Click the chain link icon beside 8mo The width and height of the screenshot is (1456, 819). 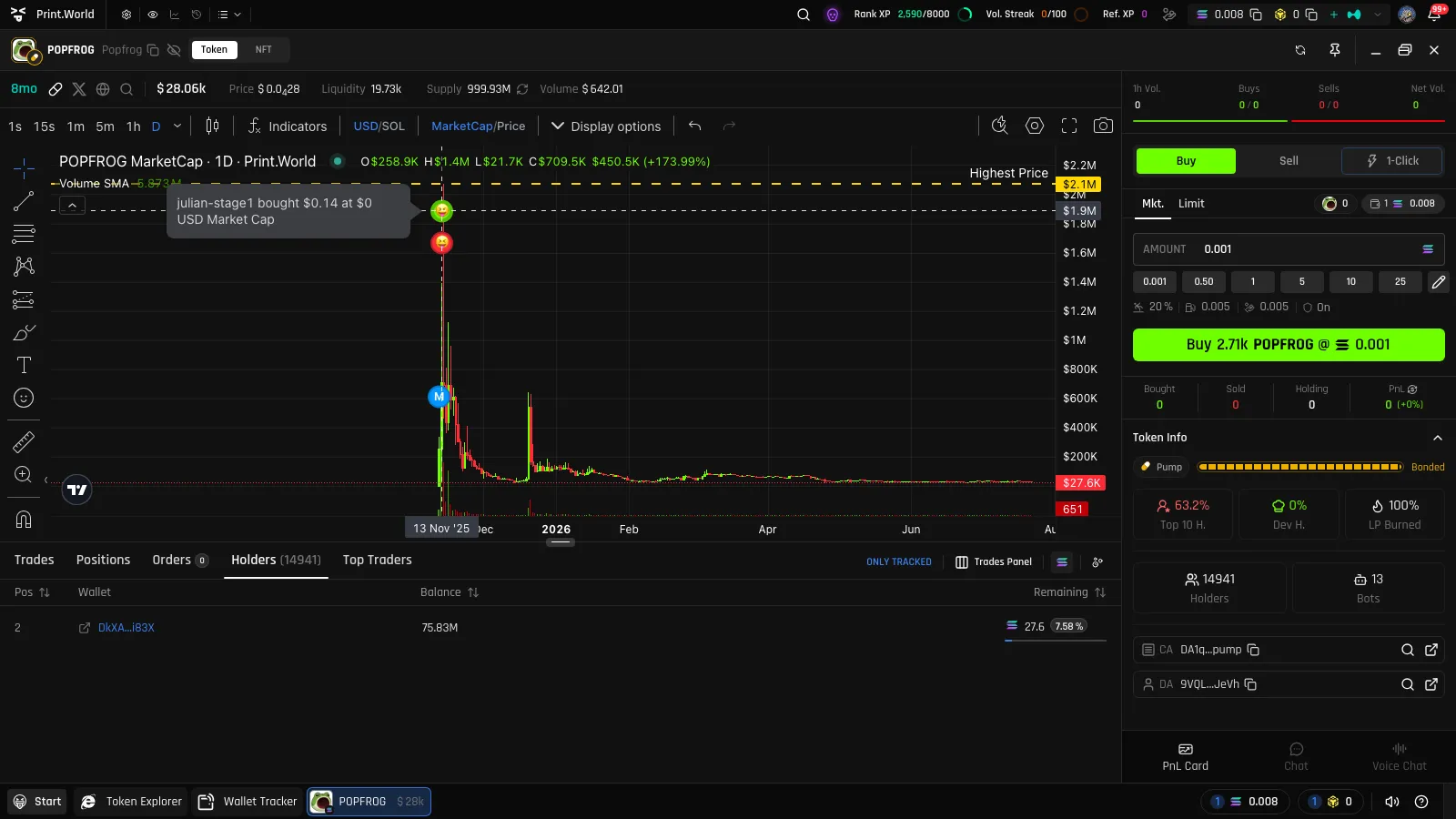point(56,89)
